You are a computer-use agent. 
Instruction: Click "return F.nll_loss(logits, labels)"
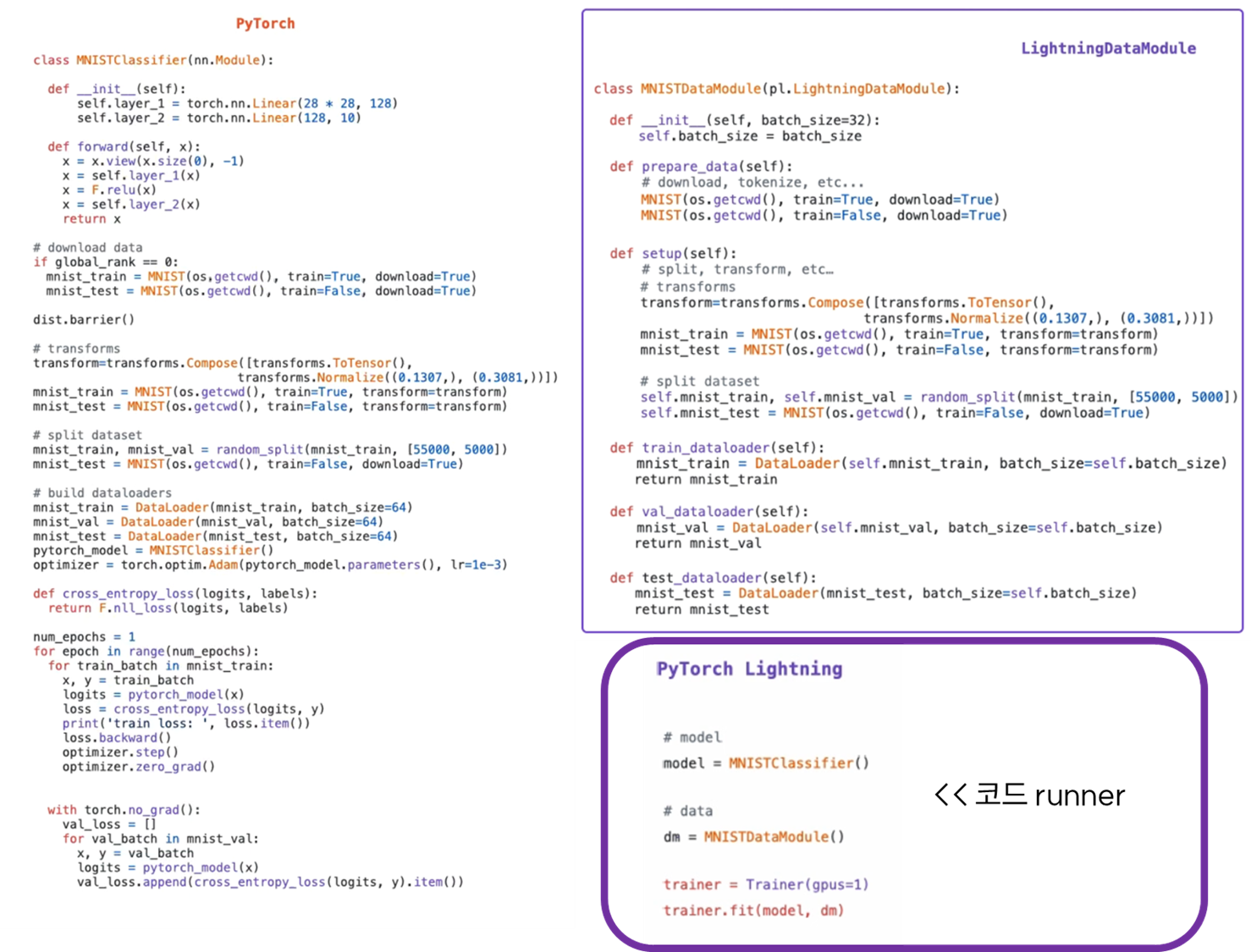pos(168,608)
